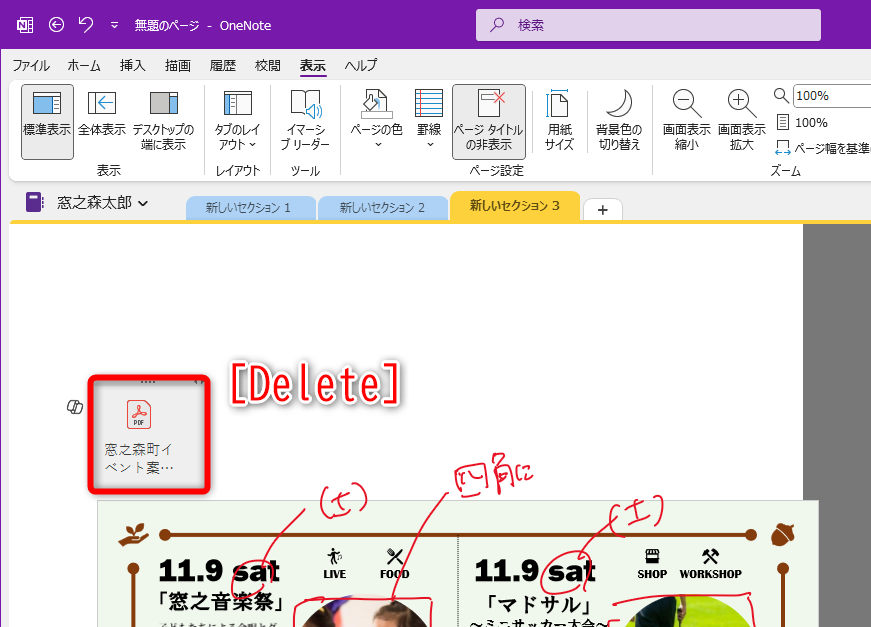The height and width of the screenshot is (627, 871).
Task: Open the ページの色 color picker
Action: [375, 118]
